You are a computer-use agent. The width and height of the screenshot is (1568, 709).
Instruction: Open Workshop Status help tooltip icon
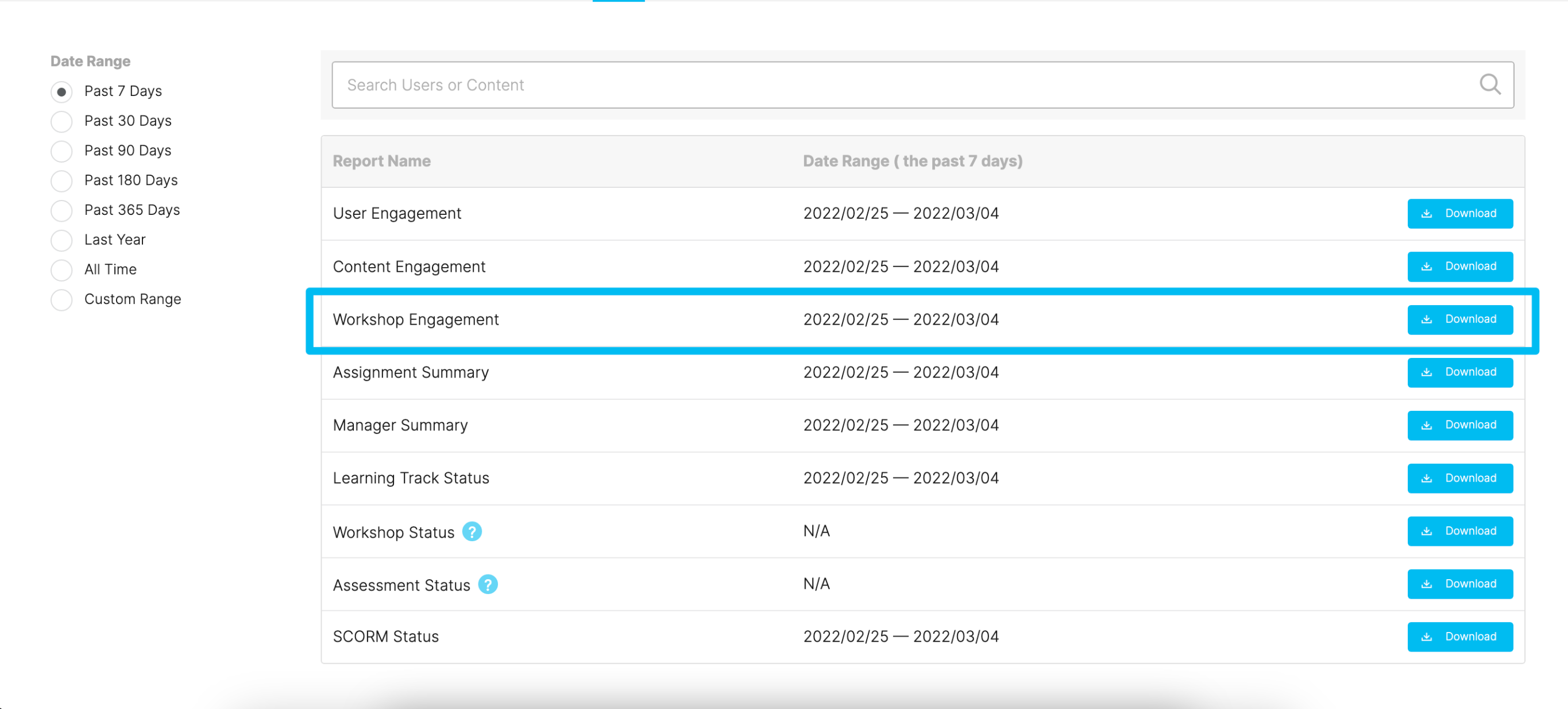coord(472,531)
